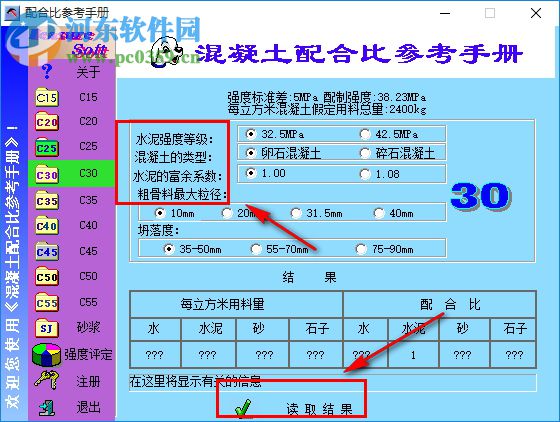The image size is (560, 422).
Task: Switch to C55 label in sidebar
Action: click(x=88, y=302)
